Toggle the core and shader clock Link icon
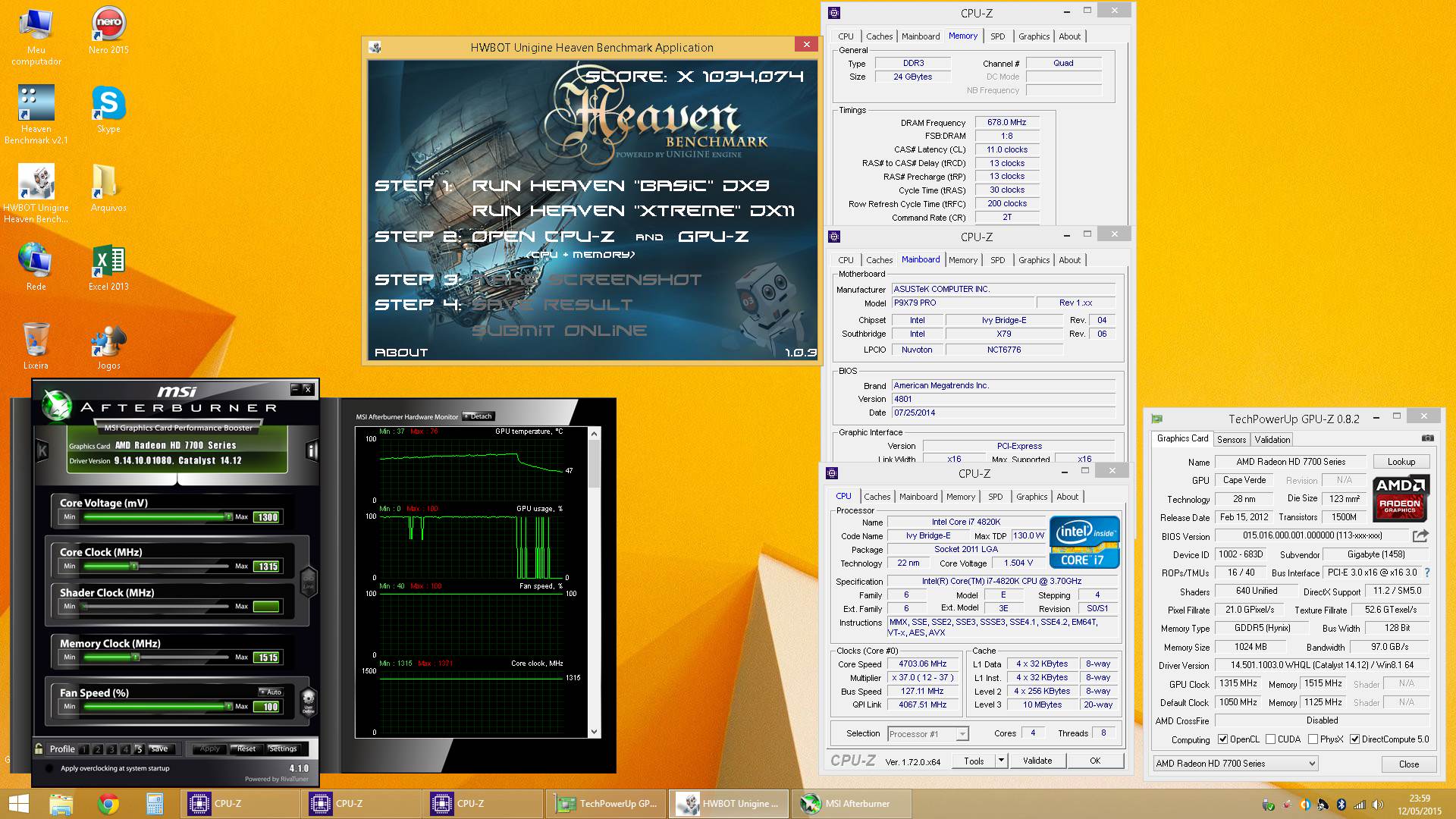The image size is (1456, 819). coord(308,580)
